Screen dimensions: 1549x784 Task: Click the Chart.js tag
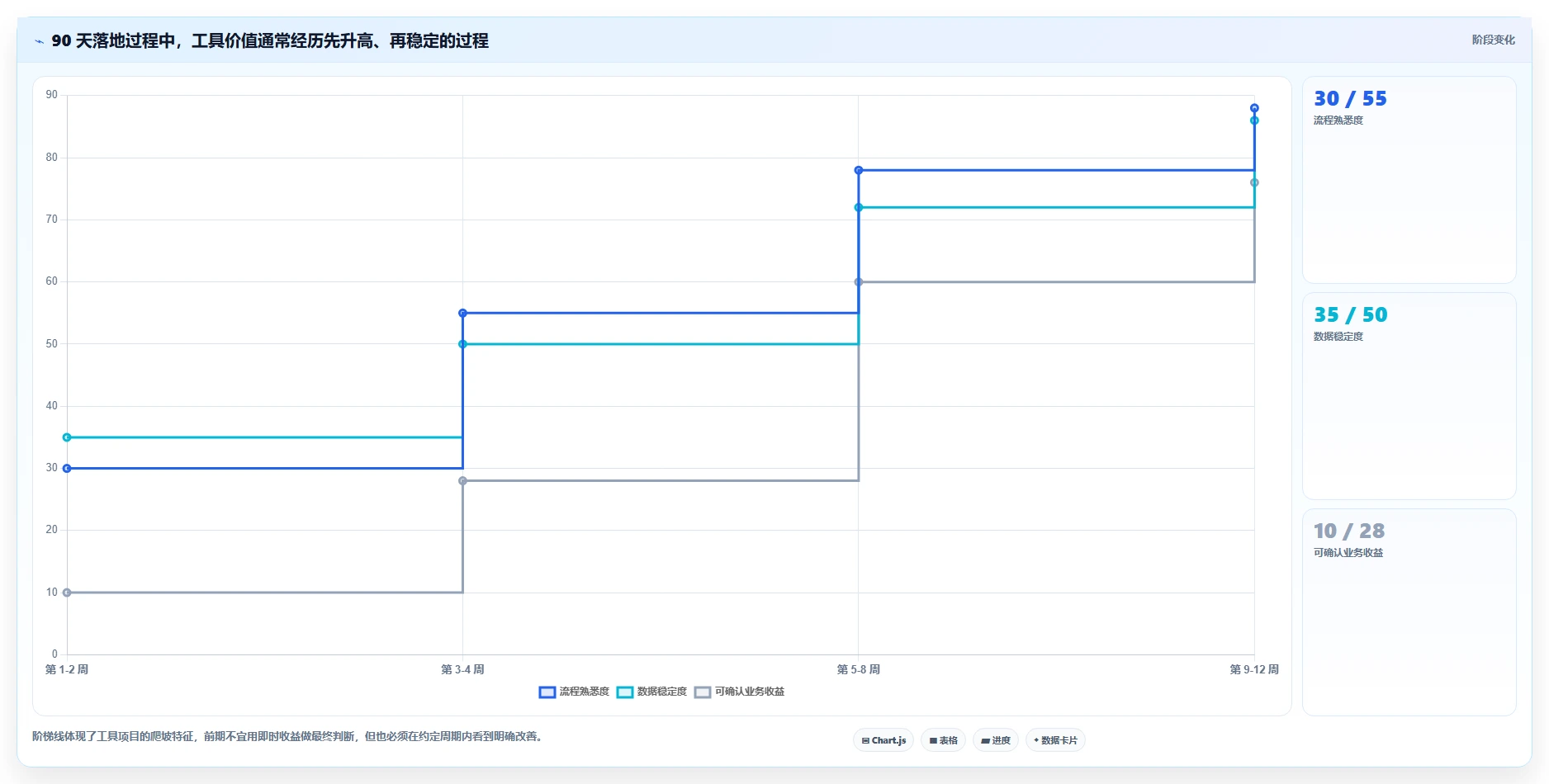tap(883, 740)
